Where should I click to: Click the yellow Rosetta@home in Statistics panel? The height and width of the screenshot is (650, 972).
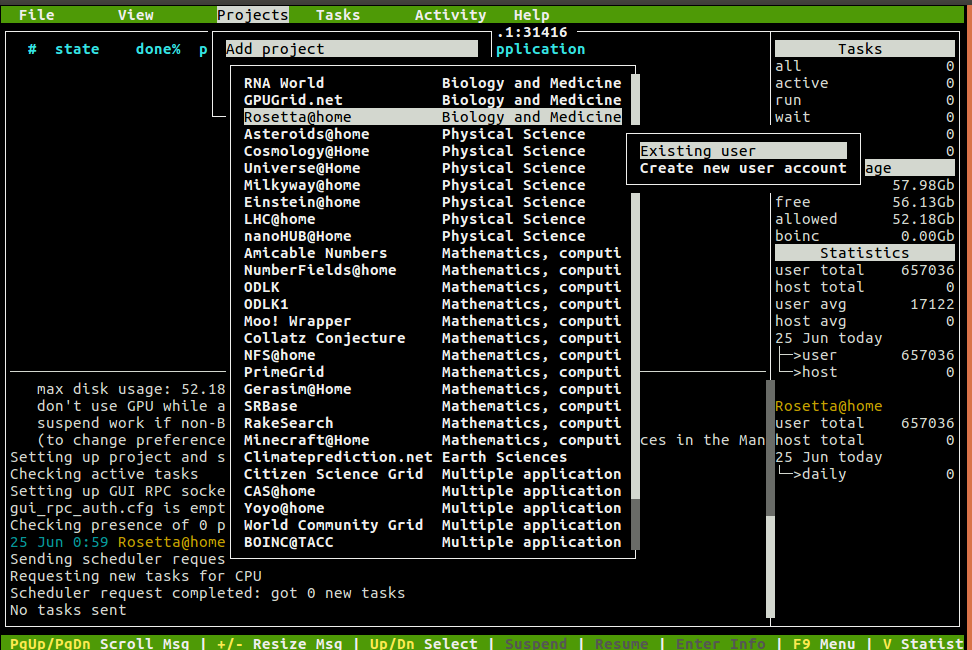click(829, 406)
